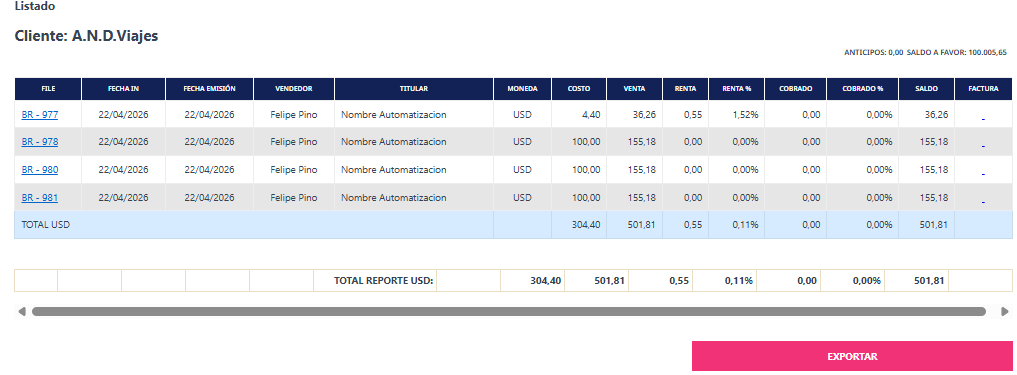The width and height of the screenshot is (1017, 375).
Task: Click the FACTURA column header
Action: pyautogui.click(x=983, y=89)
